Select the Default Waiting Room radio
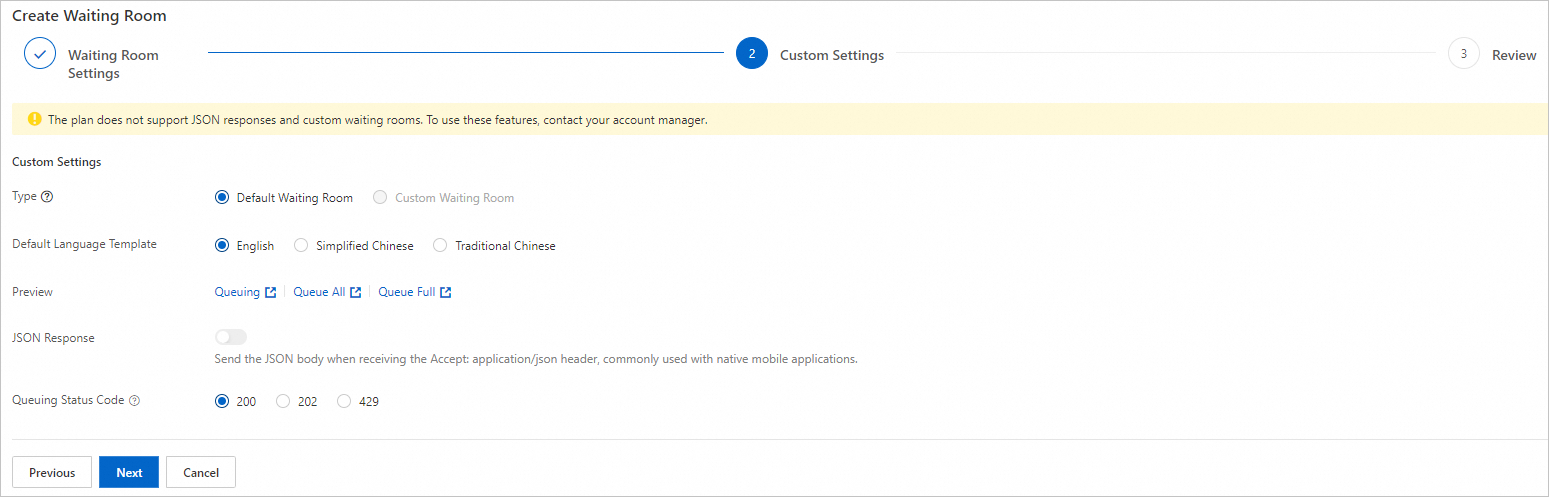Screen dimensions: 1549x497 click(x=222, y=198)
